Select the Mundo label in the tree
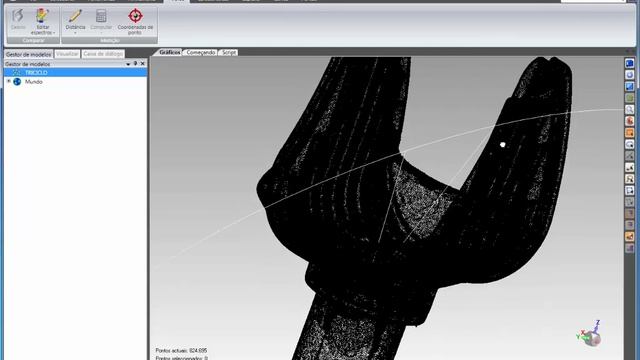640x360 pixels. [33, 82]
